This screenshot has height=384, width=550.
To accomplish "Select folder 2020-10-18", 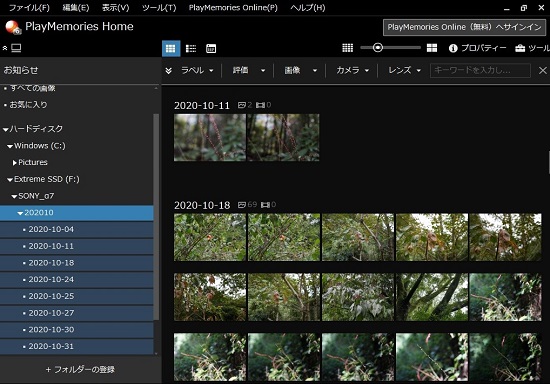I will (x=77, y=263).
